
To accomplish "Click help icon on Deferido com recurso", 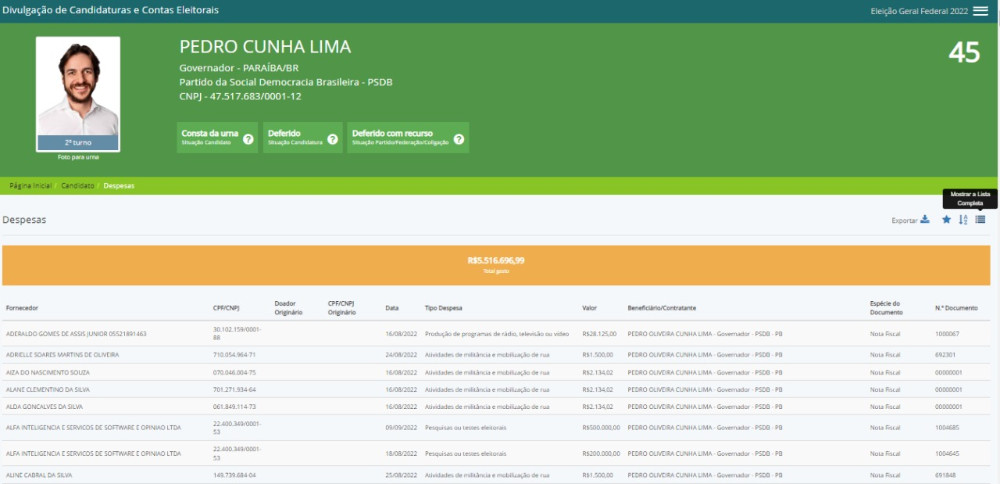I will 458,139.
